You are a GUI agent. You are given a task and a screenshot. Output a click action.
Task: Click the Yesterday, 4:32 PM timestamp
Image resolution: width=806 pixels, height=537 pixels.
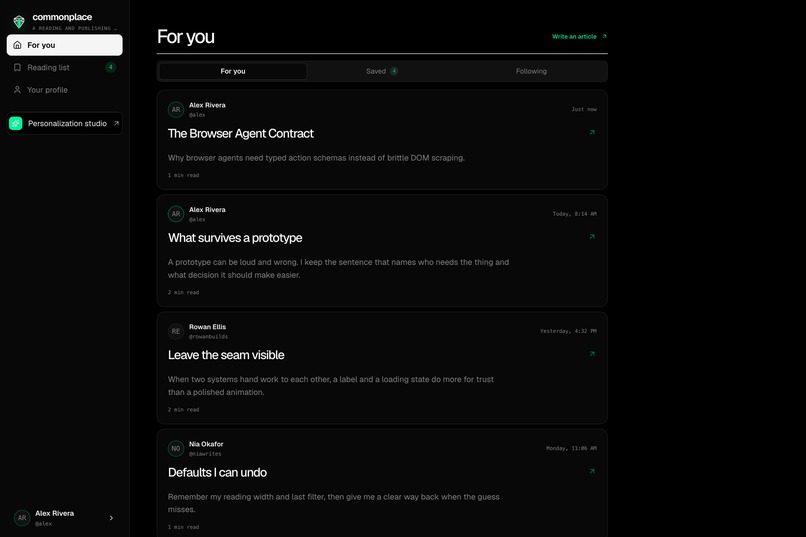tap(569, 331)
